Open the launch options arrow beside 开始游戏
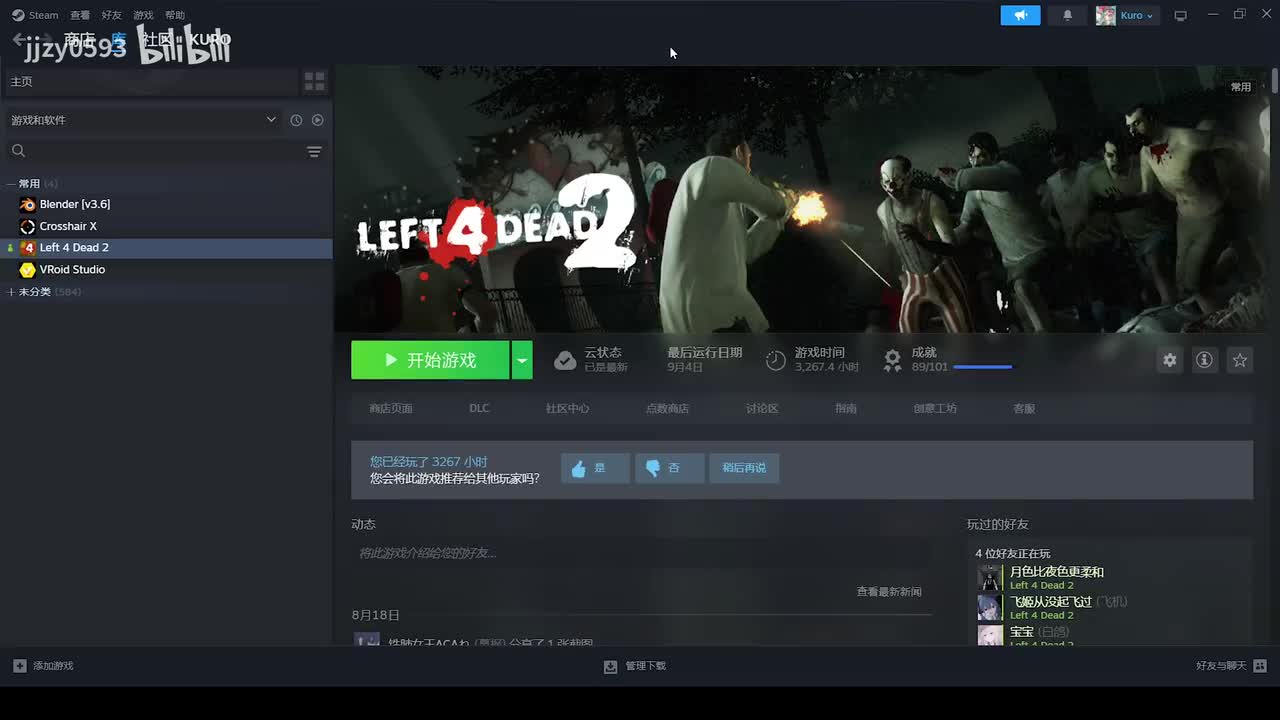Image resolution: width=1280 pixels, height=720 pixels. point(522,360)
